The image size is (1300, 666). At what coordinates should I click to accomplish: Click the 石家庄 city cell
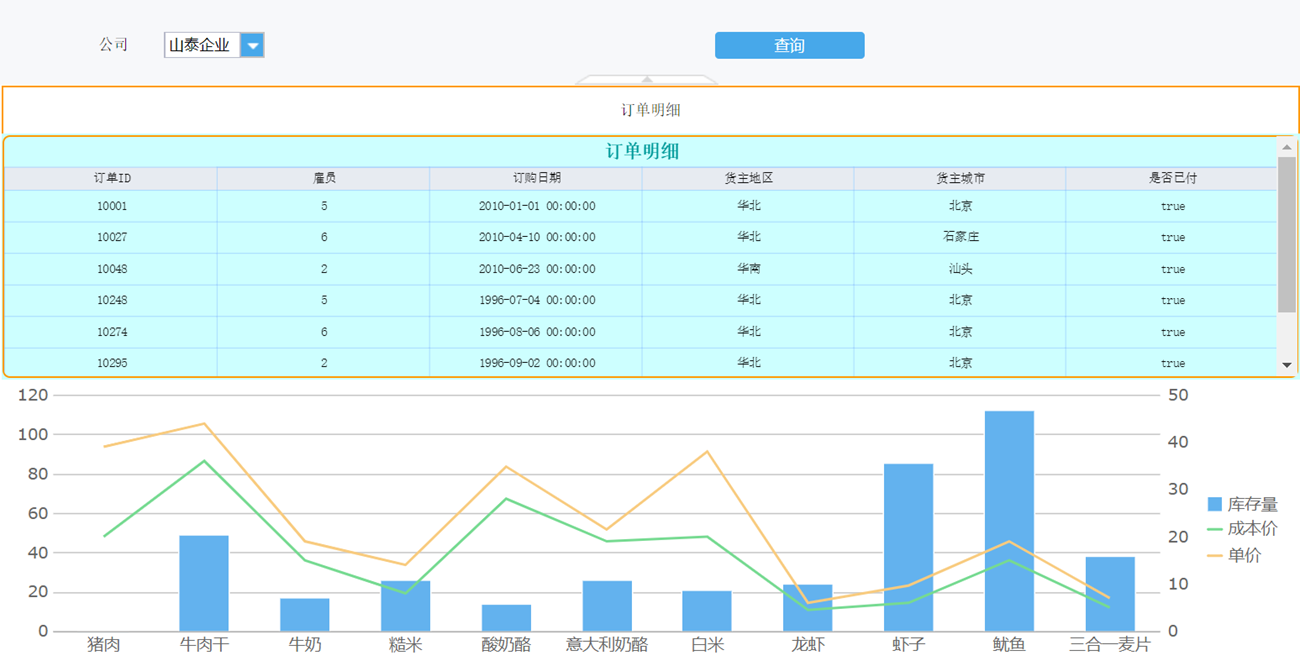[960, 238]
